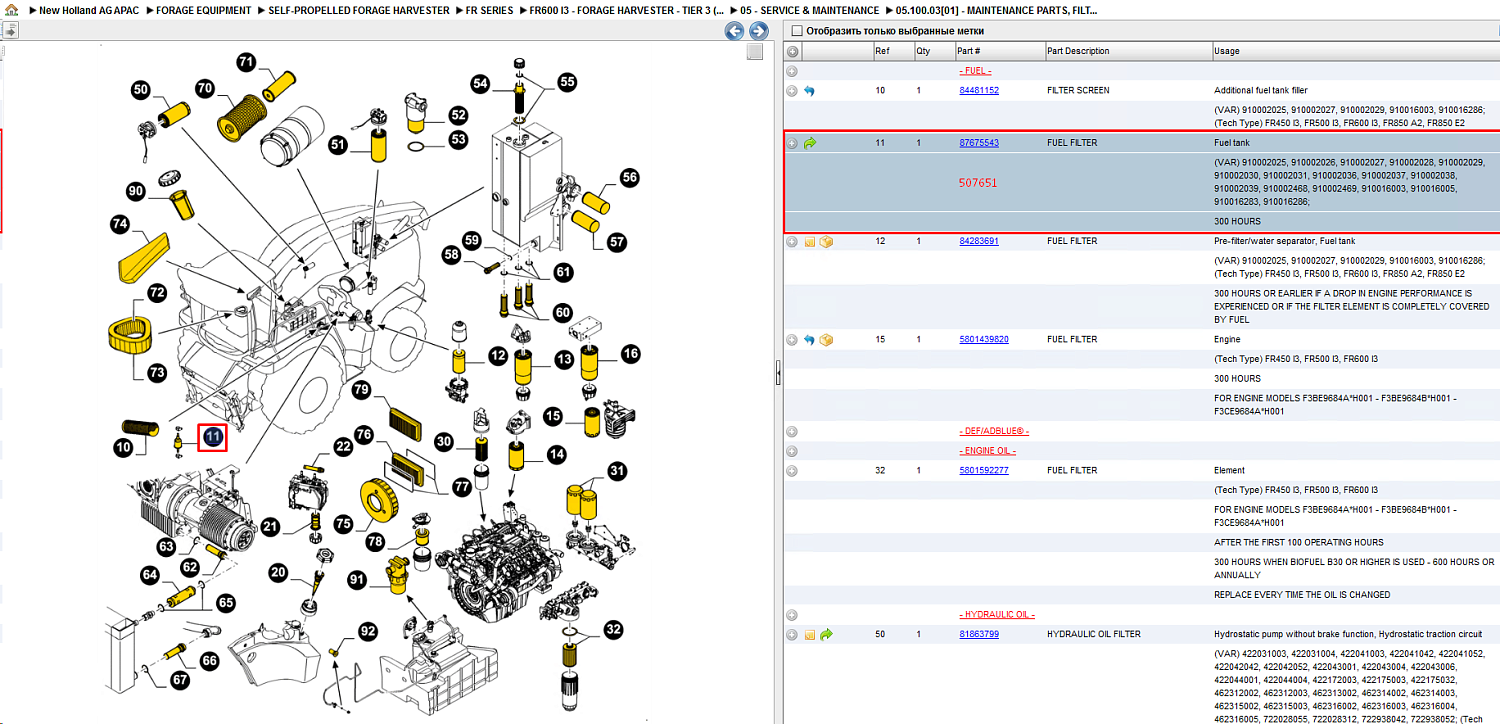Expand the - FUEL - group row

pos(792,71)
